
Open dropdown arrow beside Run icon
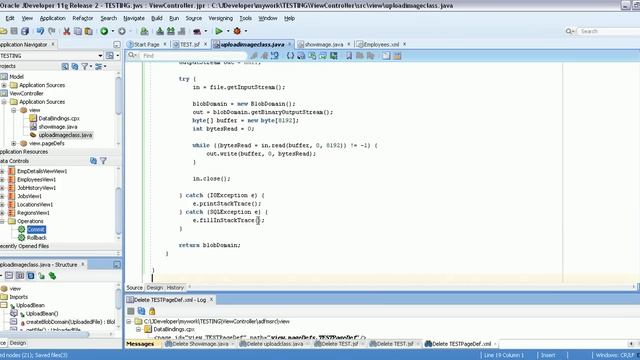click(x=228, y=31)
